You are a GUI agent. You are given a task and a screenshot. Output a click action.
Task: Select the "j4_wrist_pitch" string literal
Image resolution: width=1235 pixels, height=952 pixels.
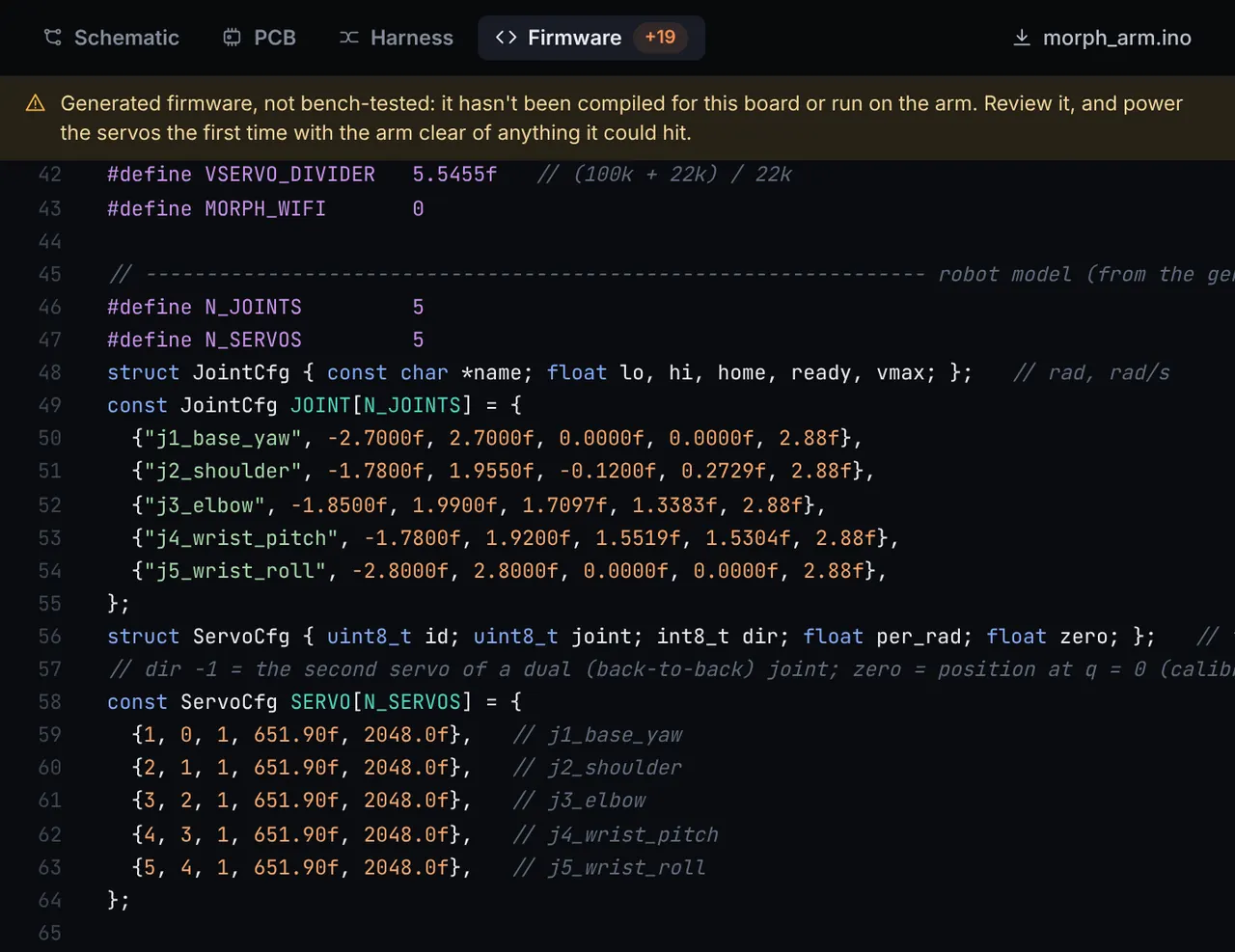click(241, 537)
